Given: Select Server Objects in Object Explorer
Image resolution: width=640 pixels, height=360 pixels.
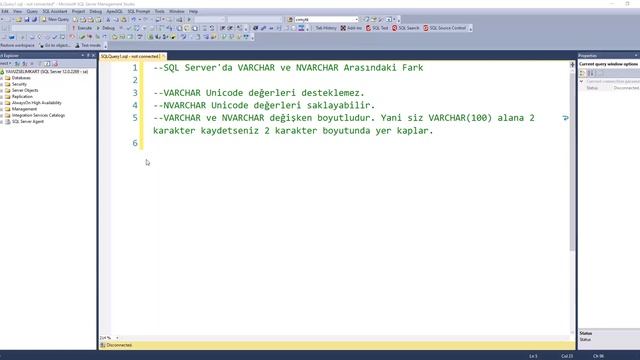Looking at the screenshot, I should (x=25, y=90).
